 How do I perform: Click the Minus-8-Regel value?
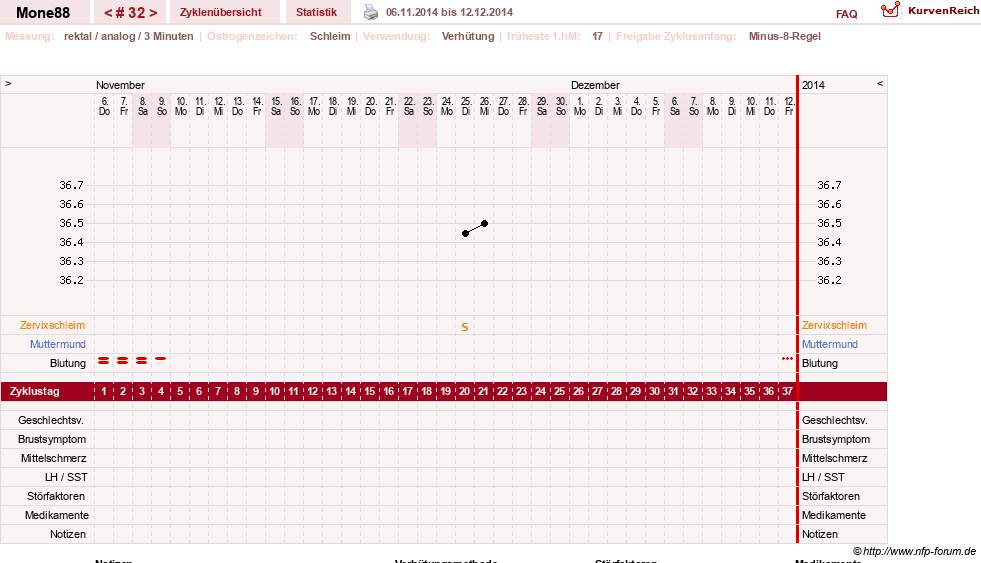(785, 36)
